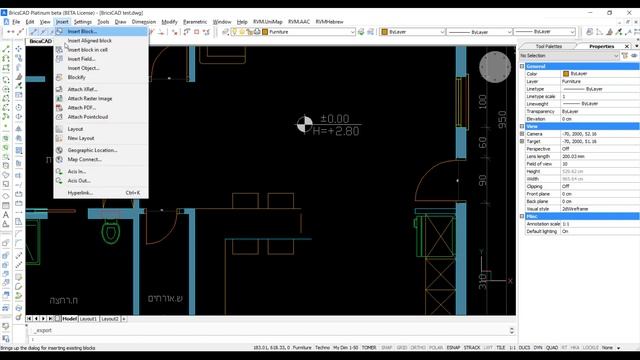640x360 pixels.
Task: Toggle STRACK in status bar
Action: pyautogui.click(x=472, y=348)
